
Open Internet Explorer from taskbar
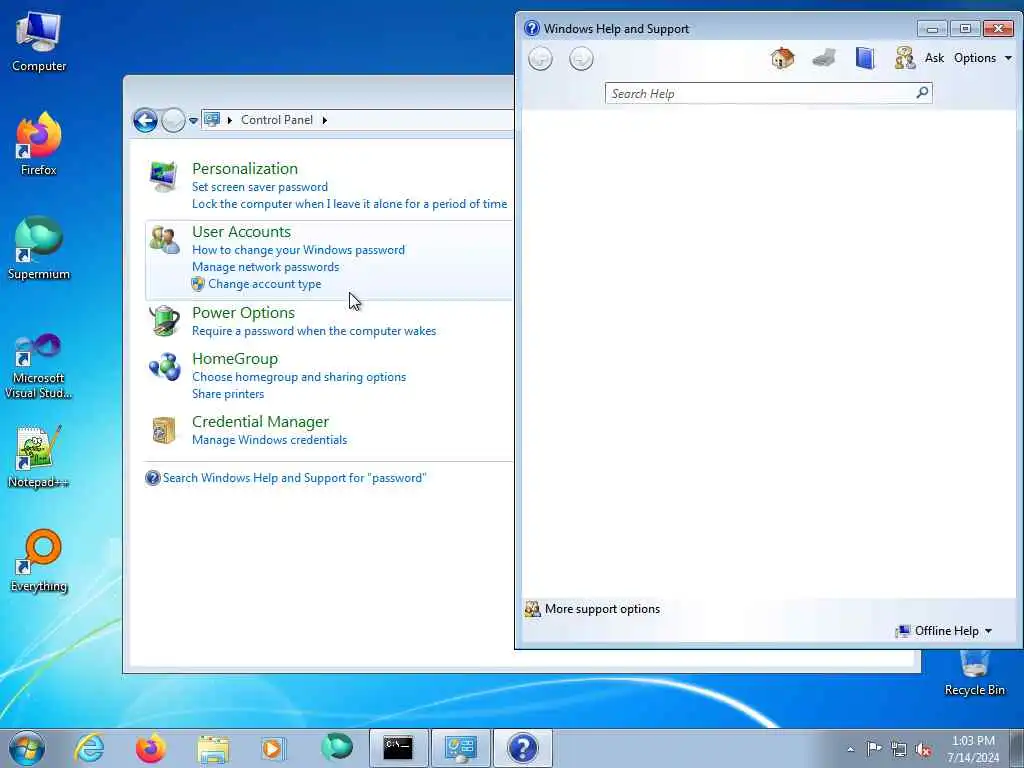pyautogui.click(x=89, y=748)
